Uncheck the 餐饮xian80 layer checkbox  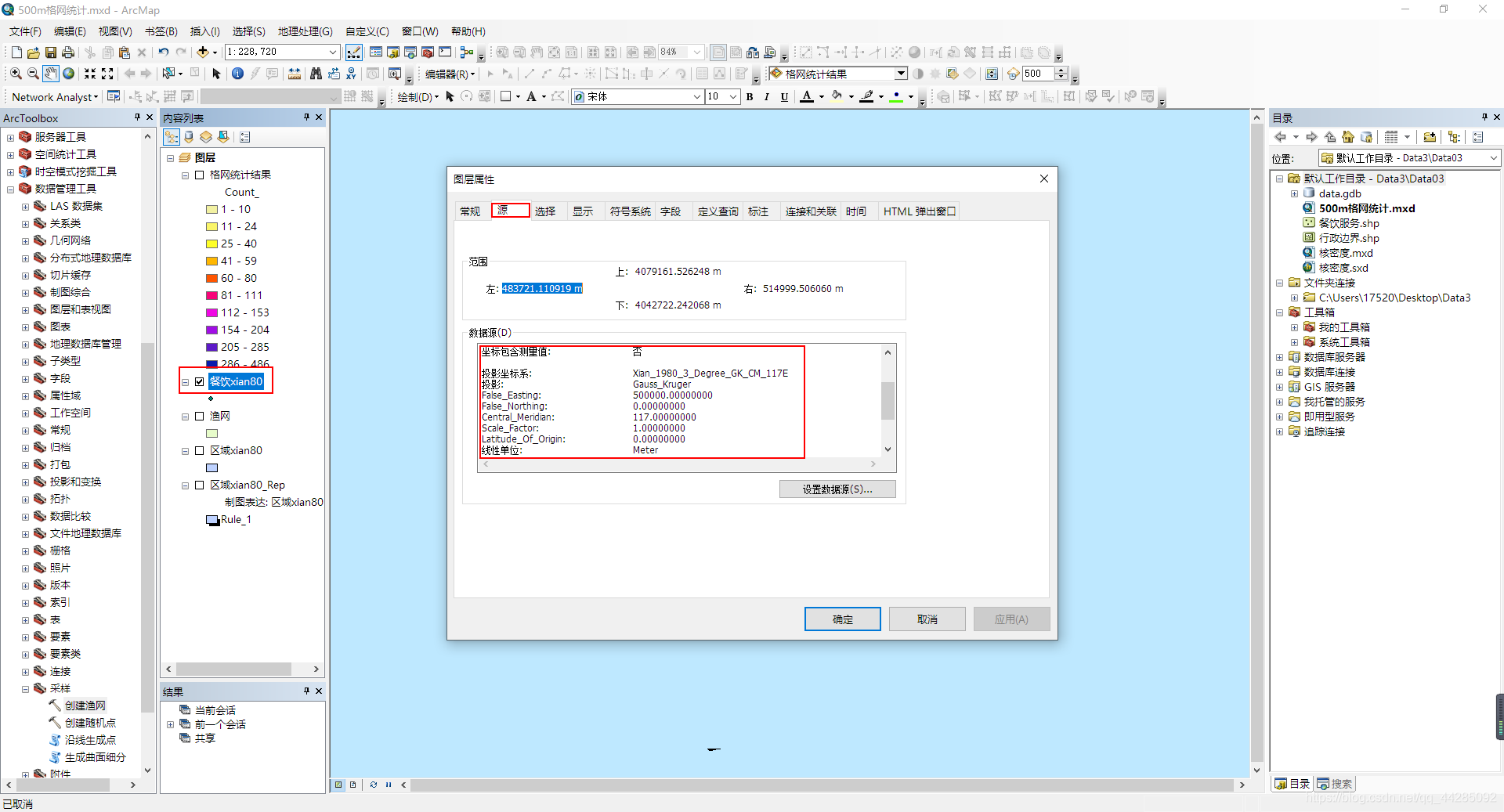tap(200, 381)
